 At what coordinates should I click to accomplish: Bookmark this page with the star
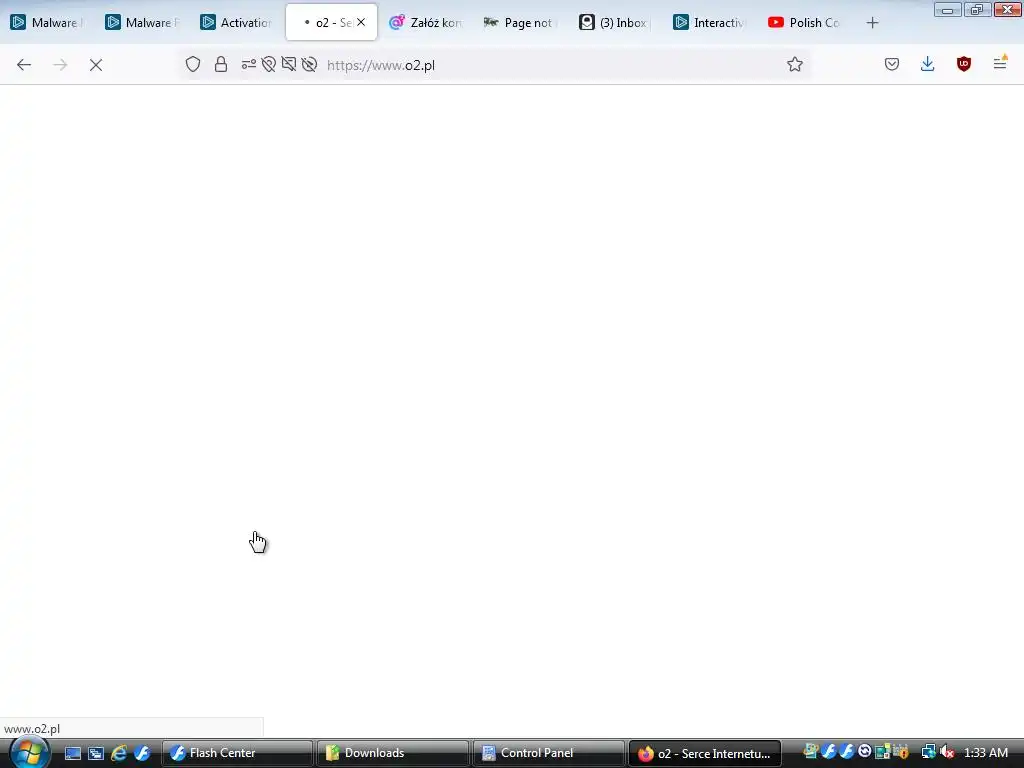[794, 64]
